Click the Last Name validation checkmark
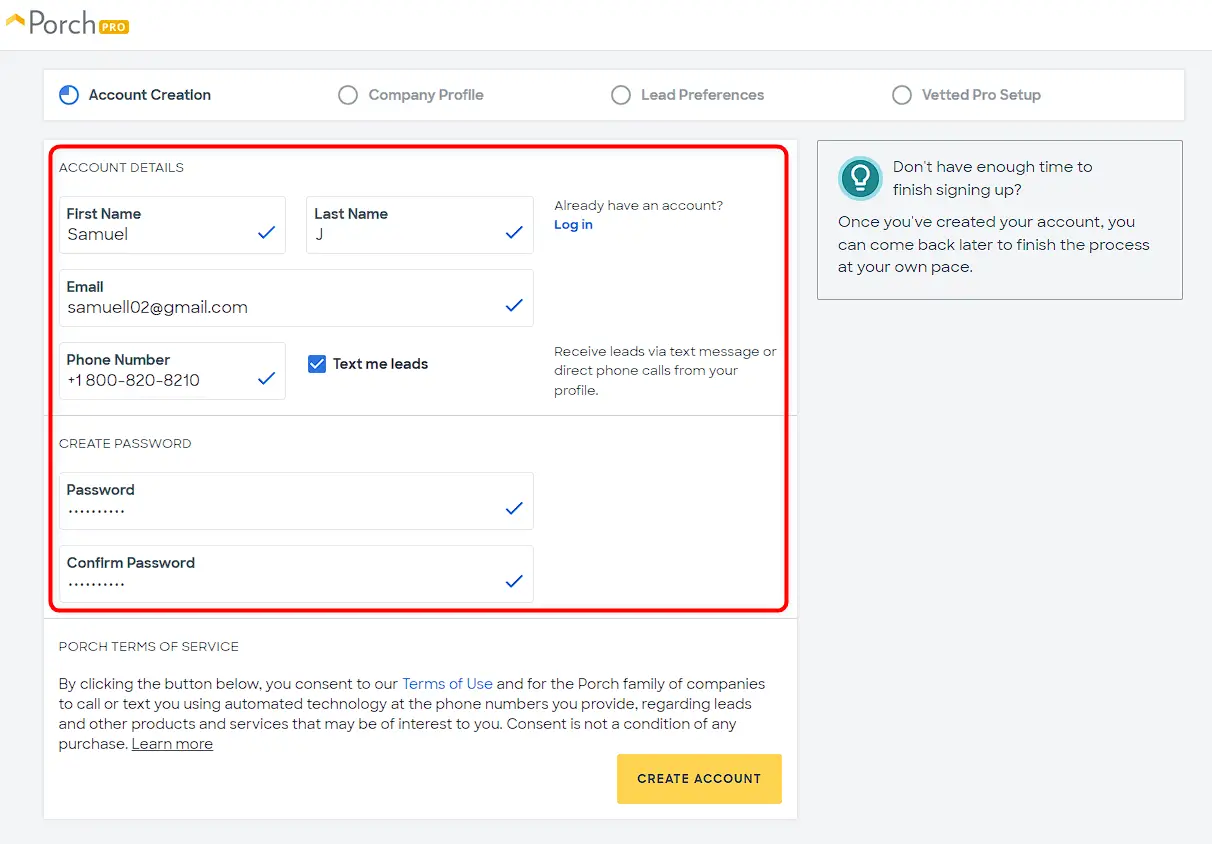 click(x=514, y=232)
